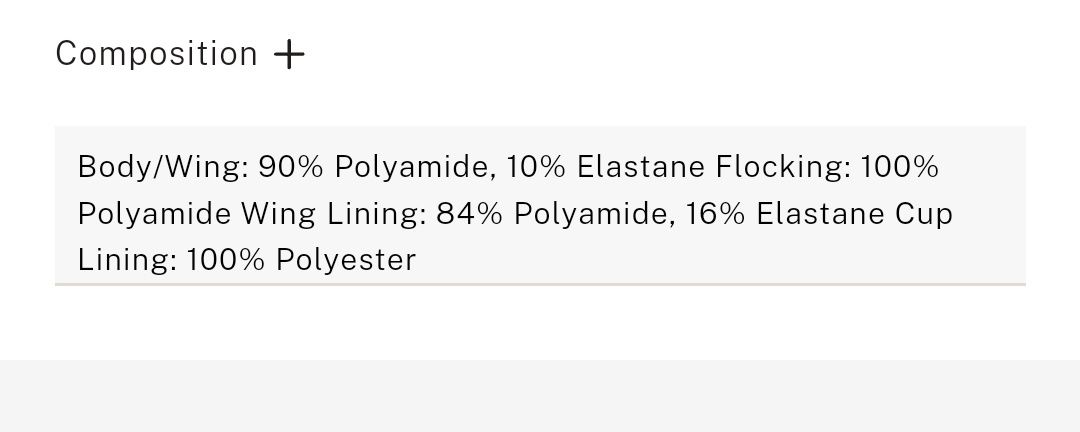
Task: Click the Polyamide Wing Lining text
Action: tap(252, 214)
